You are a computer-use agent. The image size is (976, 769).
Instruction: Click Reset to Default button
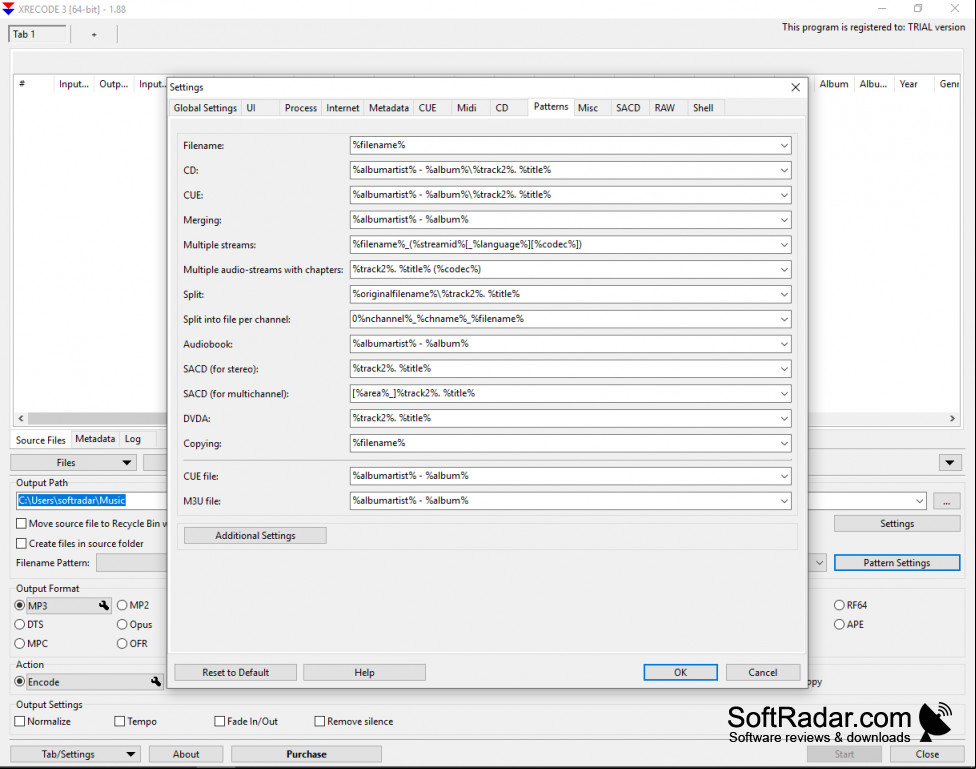235,672
